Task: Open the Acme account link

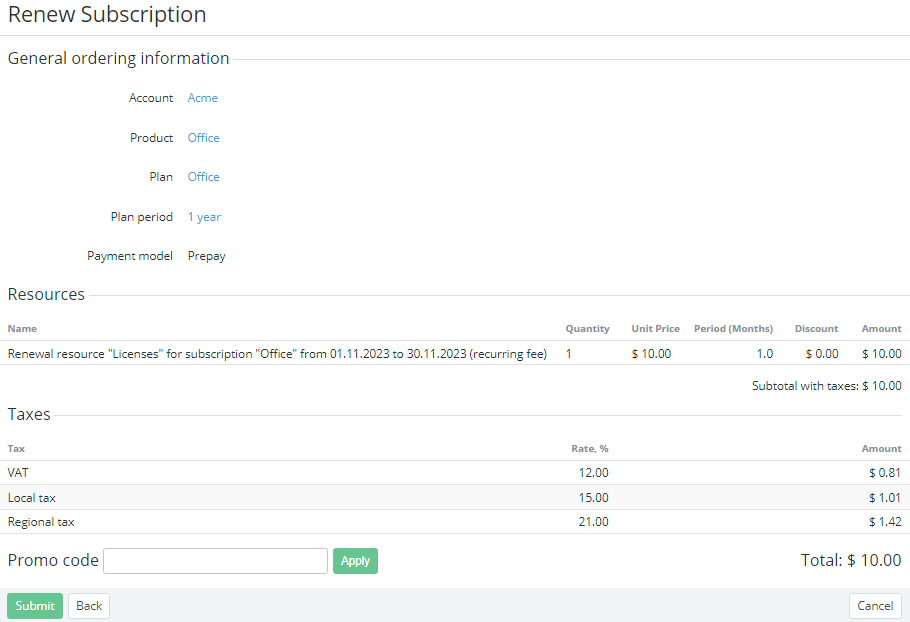Action: (202, 98)
